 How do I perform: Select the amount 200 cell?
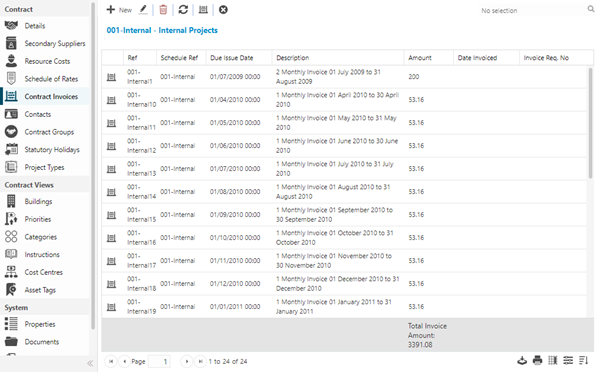coord(429,77)
